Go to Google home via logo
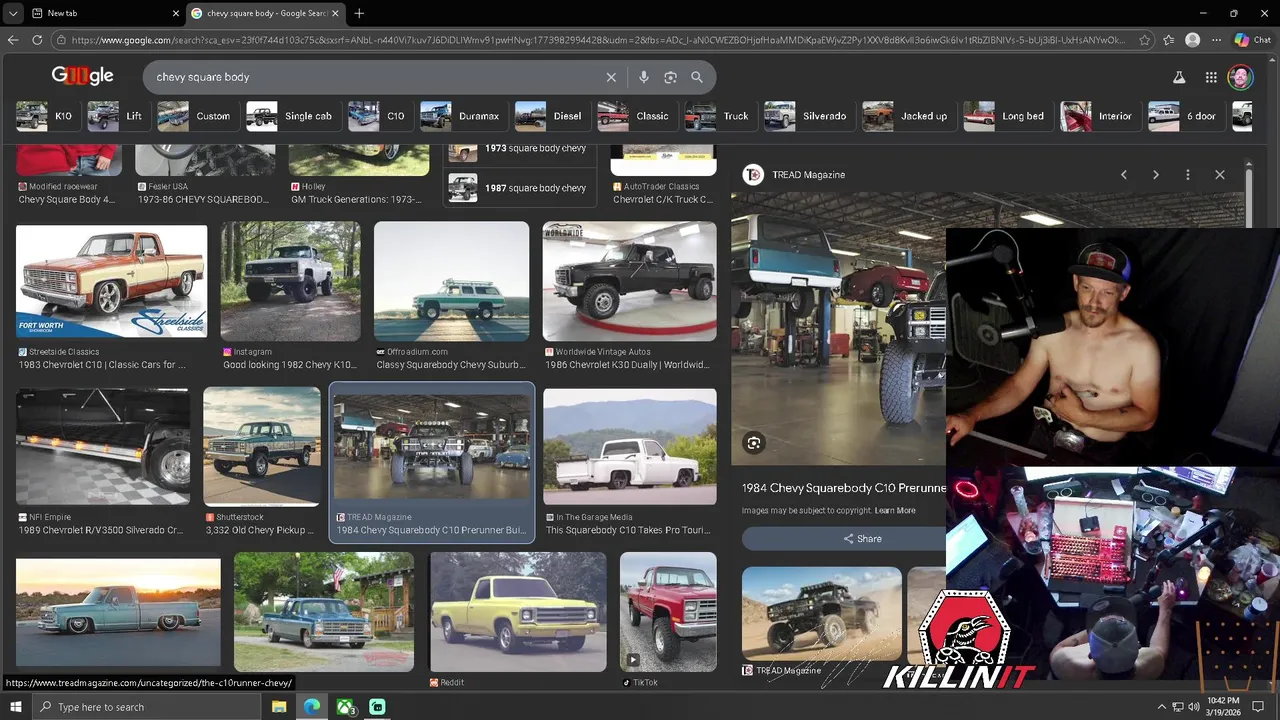This screenshot has width=1280, height=720. tap(82, 76)
